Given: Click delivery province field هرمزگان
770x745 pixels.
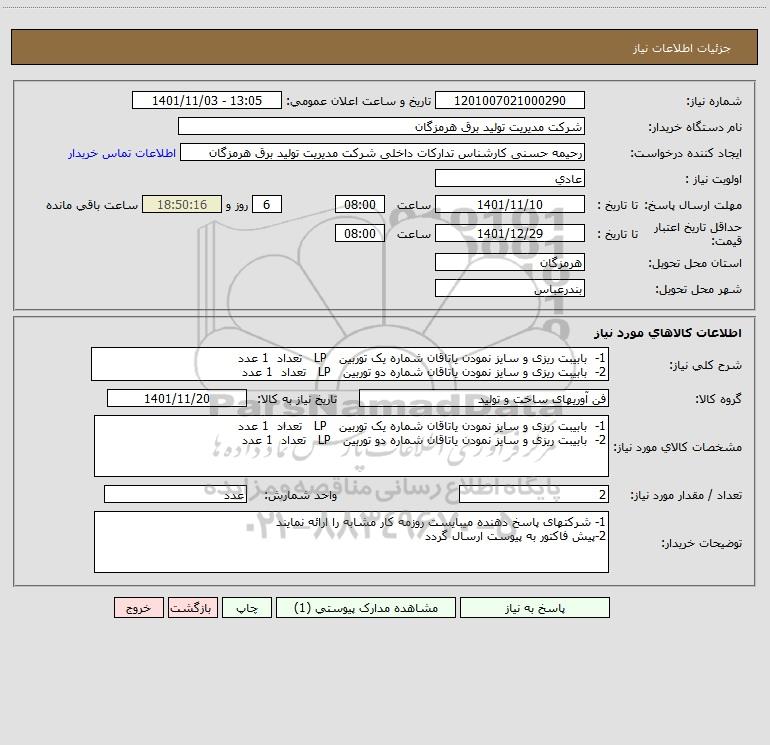Looking at the screenshot, I should (x=510, y=262).
